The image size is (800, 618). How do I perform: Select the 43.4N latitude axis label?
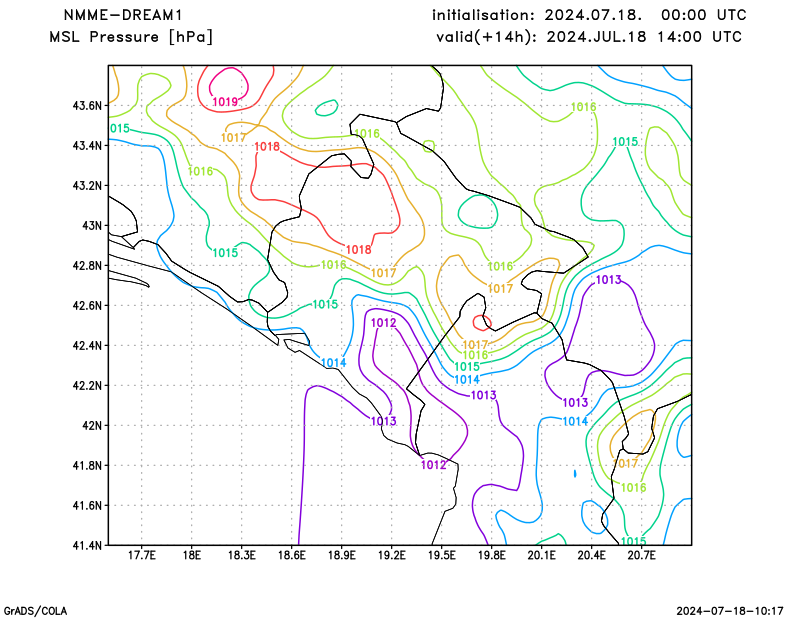(87, 145)
